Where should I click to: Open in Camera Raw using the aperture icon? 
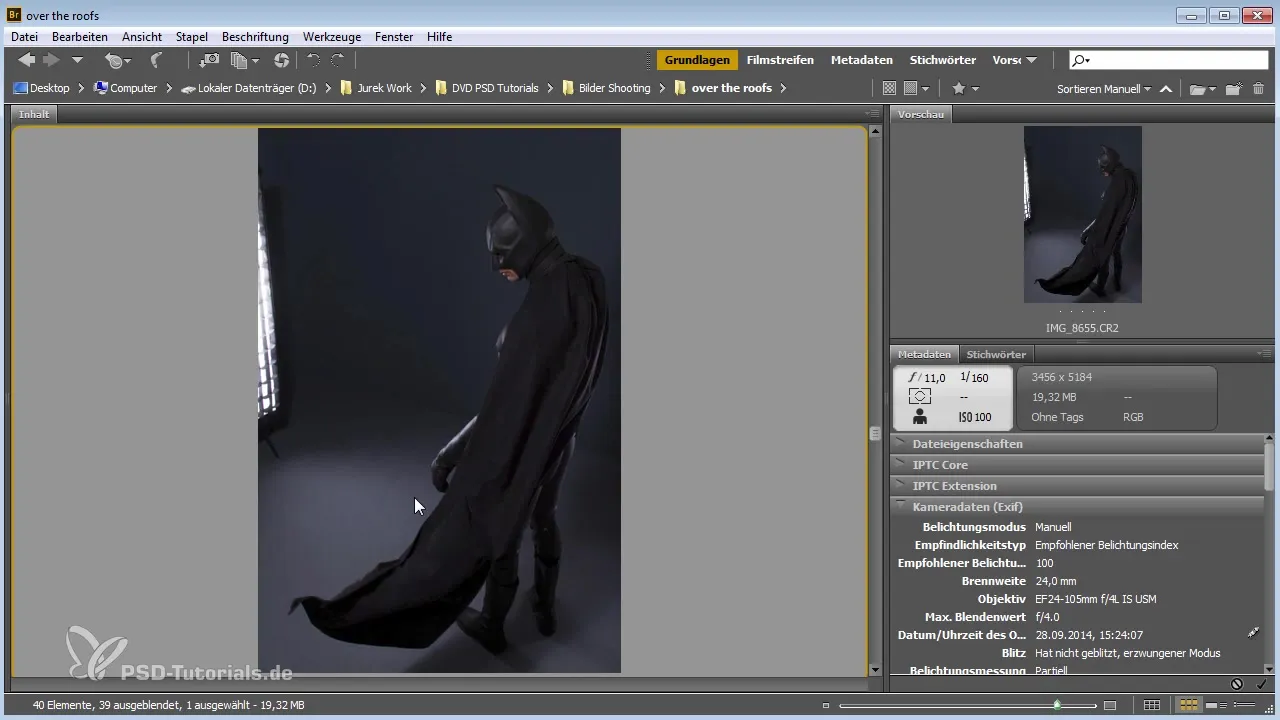281,61
